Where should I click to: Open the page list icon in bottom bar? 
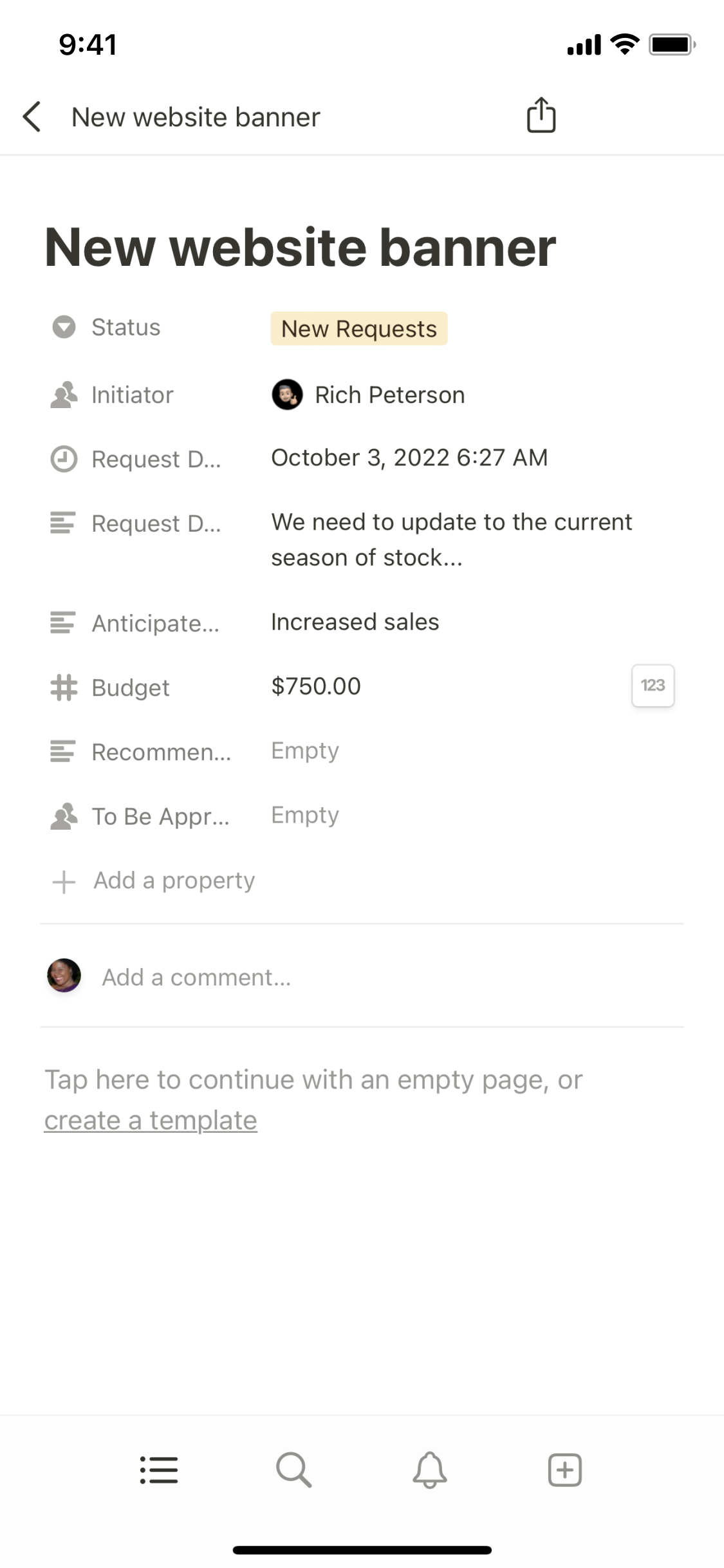coord(159,1470)
